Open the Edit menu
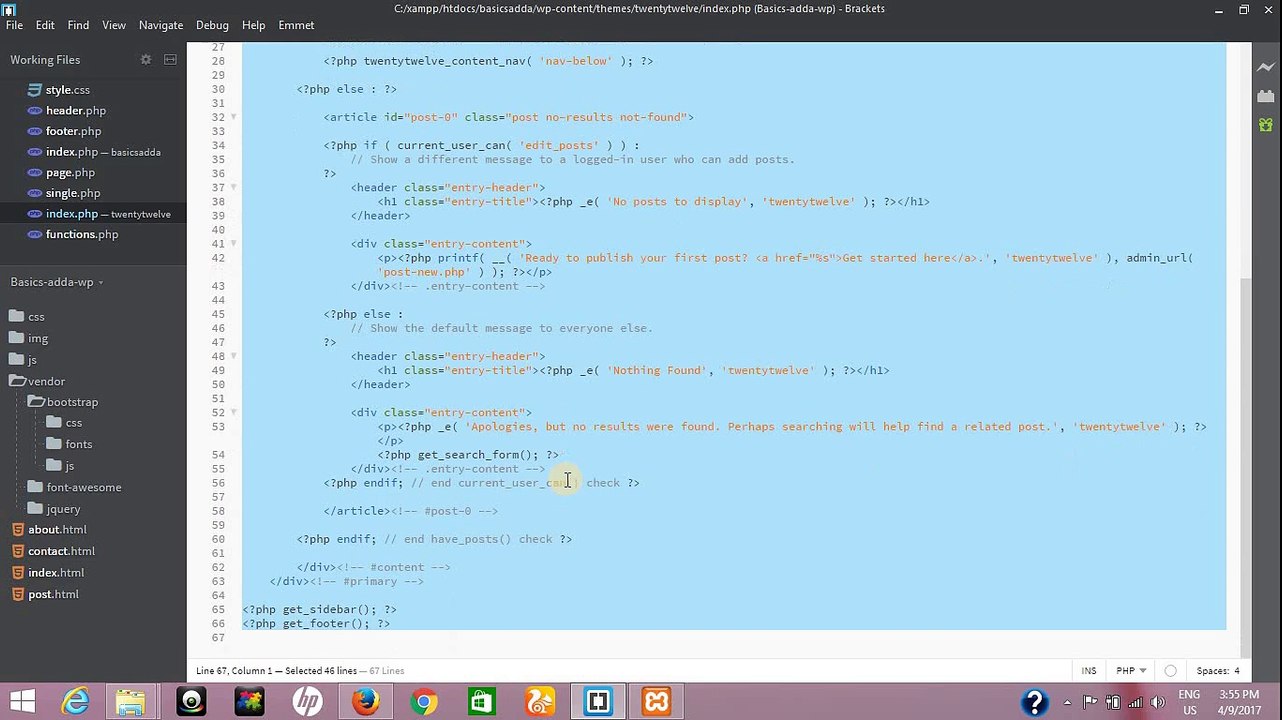Screen dimensions: 1282x720 click(45, 25)
